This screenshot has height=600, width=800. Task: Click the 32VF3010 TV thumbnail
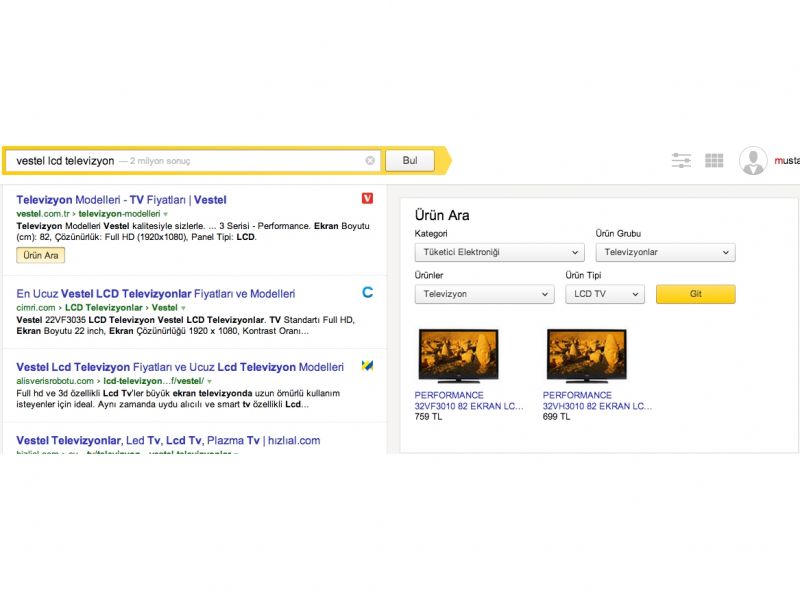pyautogui.click(x=458, y=356)
